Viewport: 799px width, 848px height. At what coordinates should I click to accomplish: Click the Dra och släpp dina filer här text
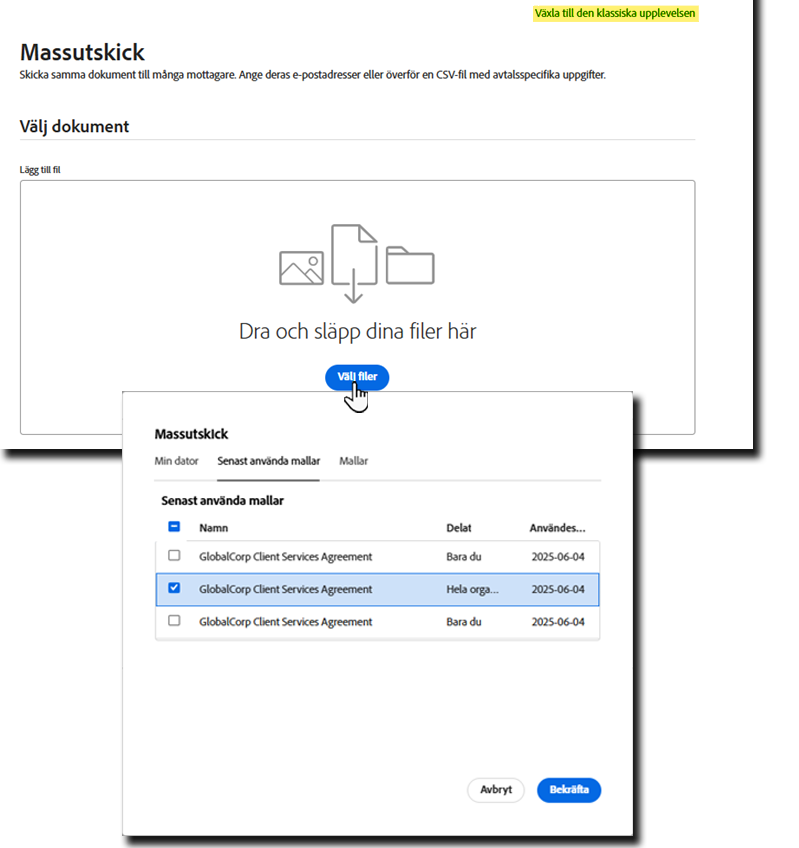pyautogui.click(x=357, y=331)
